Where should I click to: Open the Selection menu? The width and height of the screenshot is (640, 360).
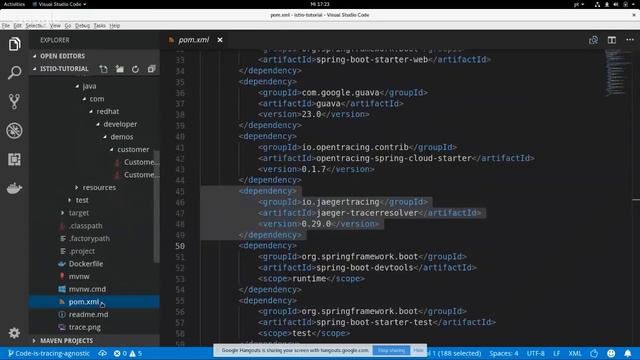(36, 26)
